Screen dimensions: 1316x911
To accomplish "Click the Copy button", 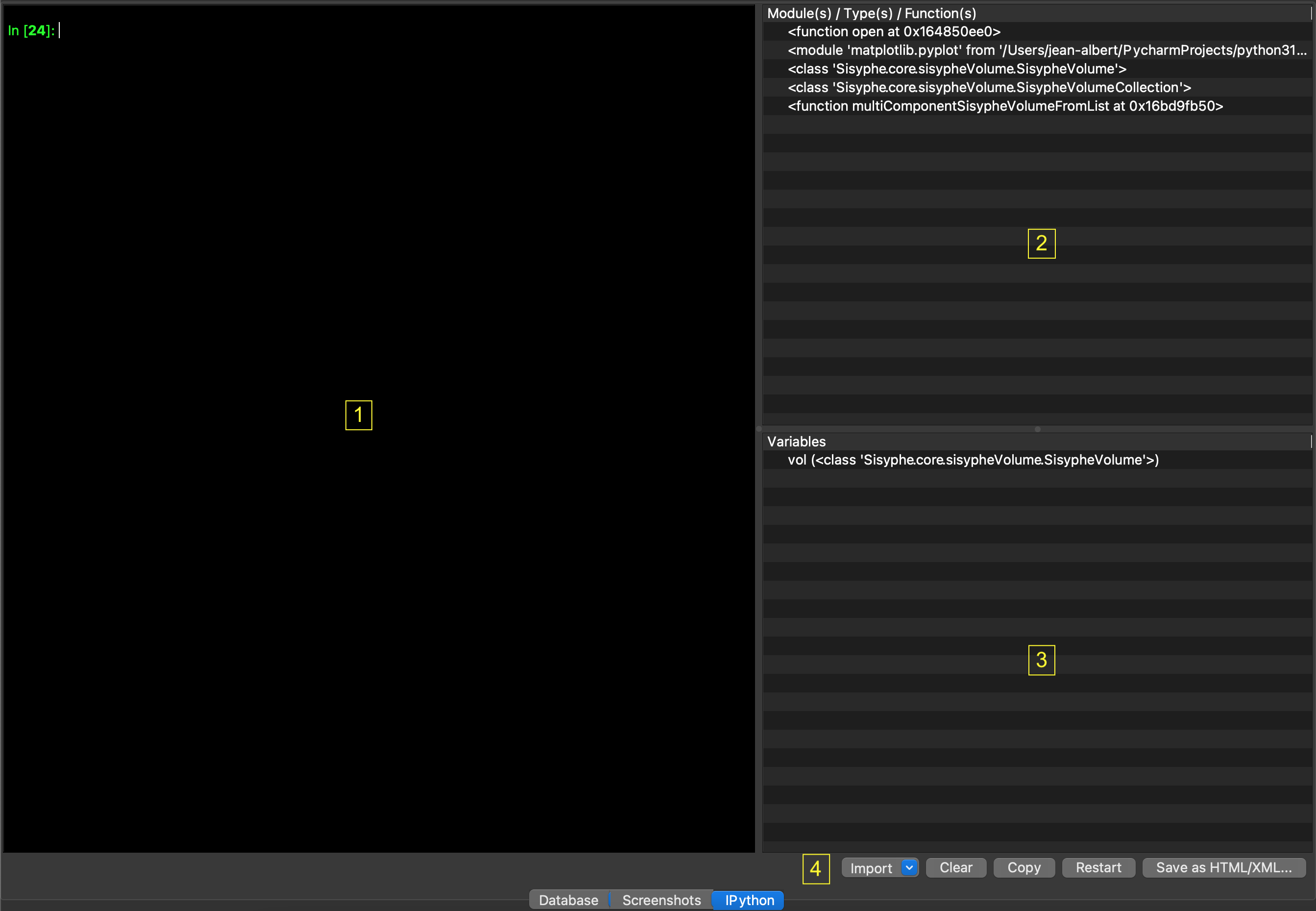I will 1024,867.
